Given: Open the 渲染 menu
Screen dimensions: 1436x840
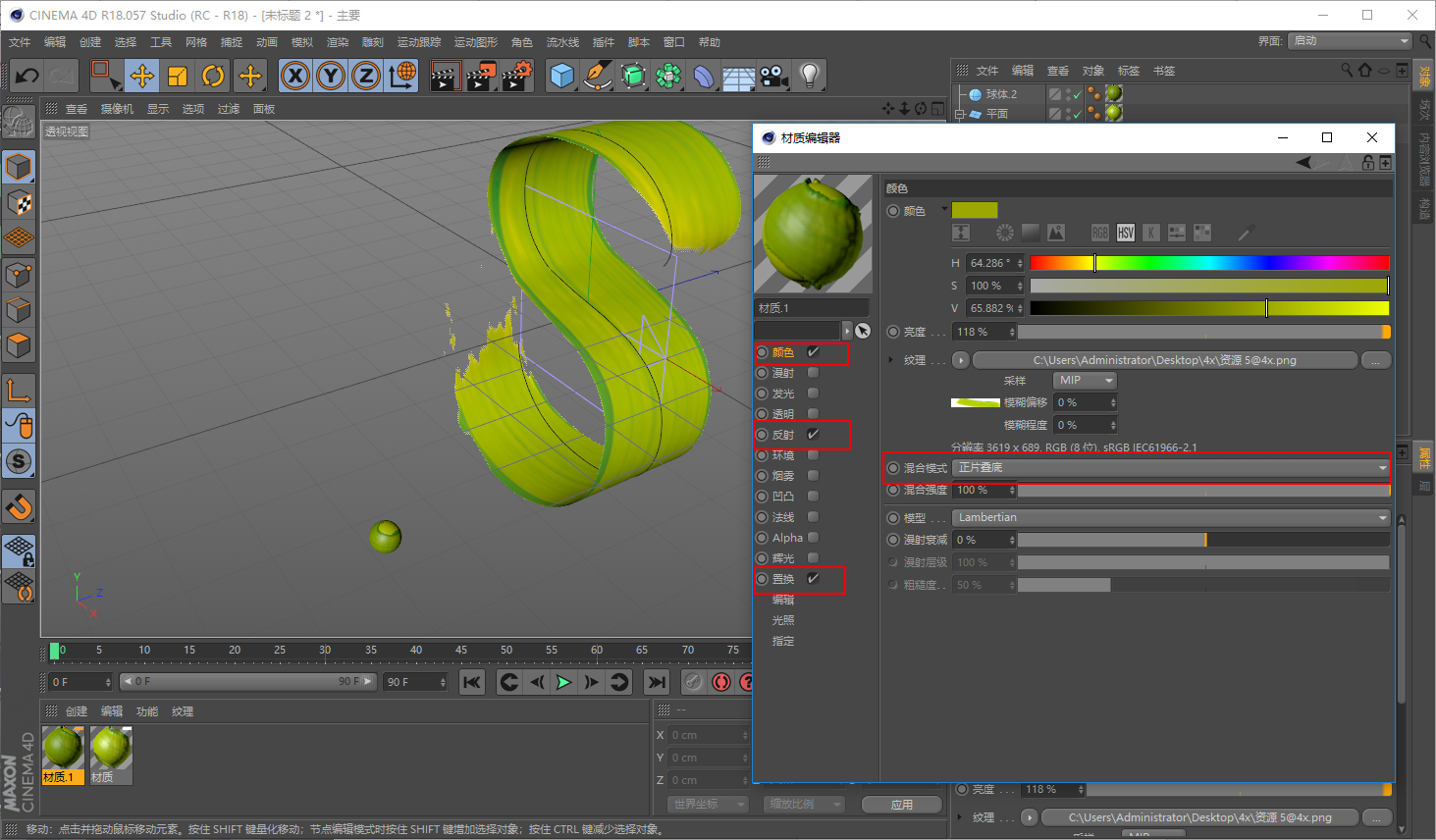Looking at the screenshot, I should click(x=338, y=42).
